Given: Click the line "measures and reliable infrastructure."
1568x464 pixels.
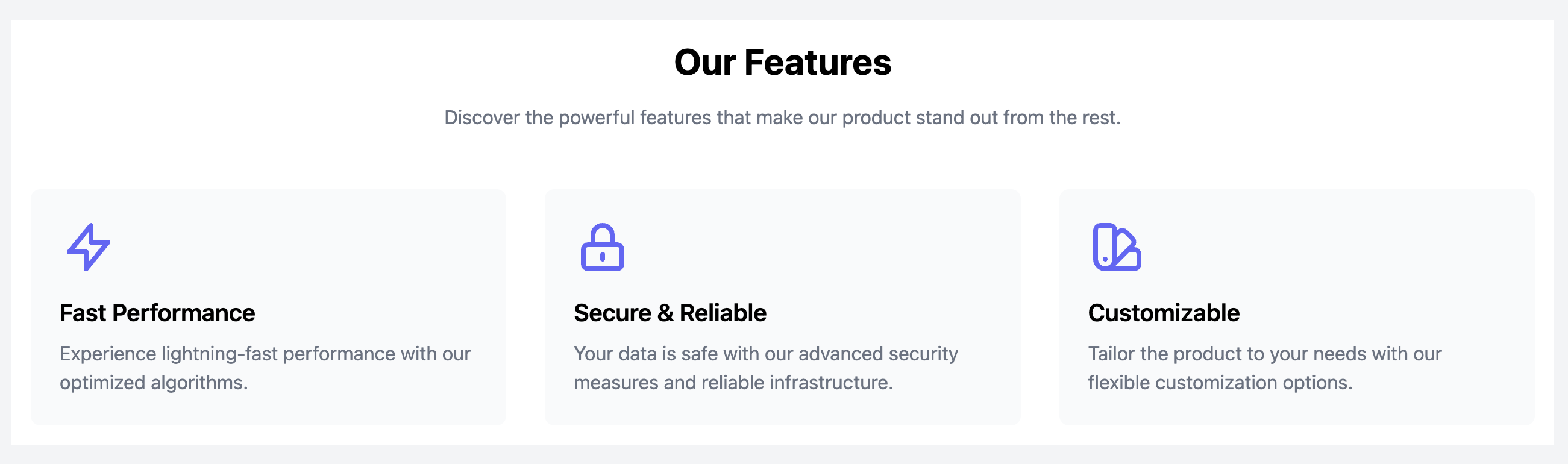Looking at the screenshot, I should click(x=733, y=383).
